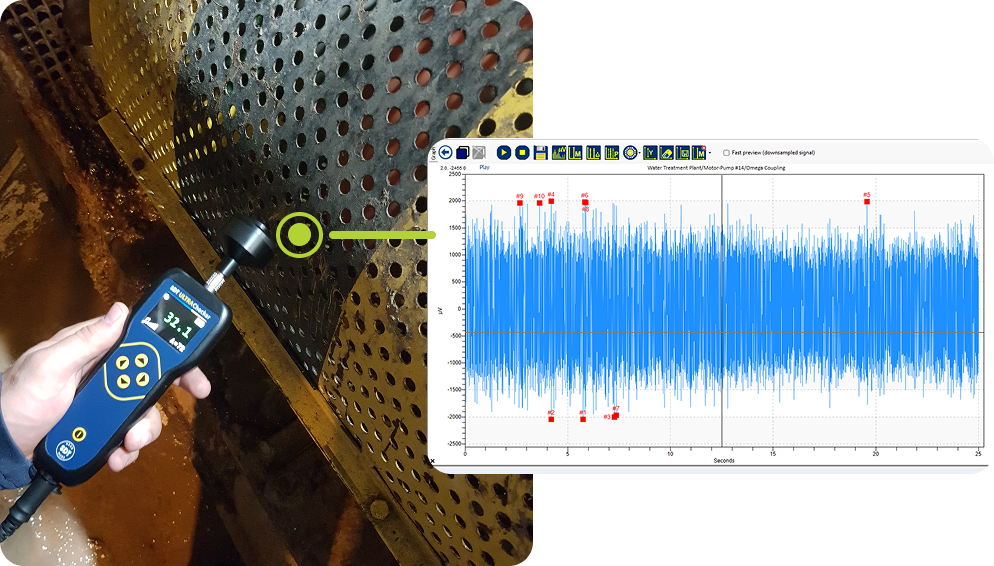Image resolution: width=994 pixels, height=566 pixels.
Task: Click the marker M chart icon
Action: tap(576, 153)
